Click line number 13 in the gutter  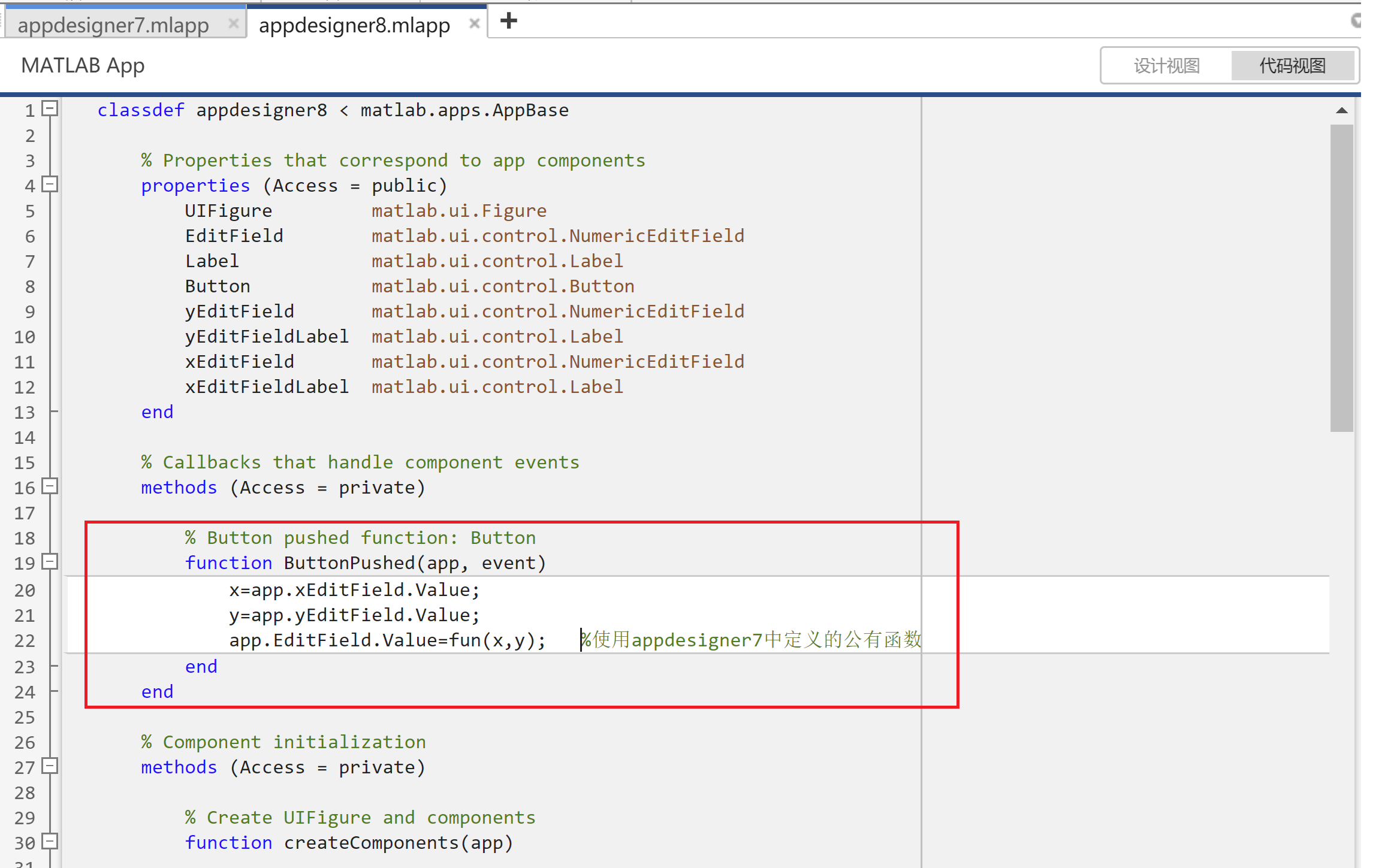pos(25,412)
